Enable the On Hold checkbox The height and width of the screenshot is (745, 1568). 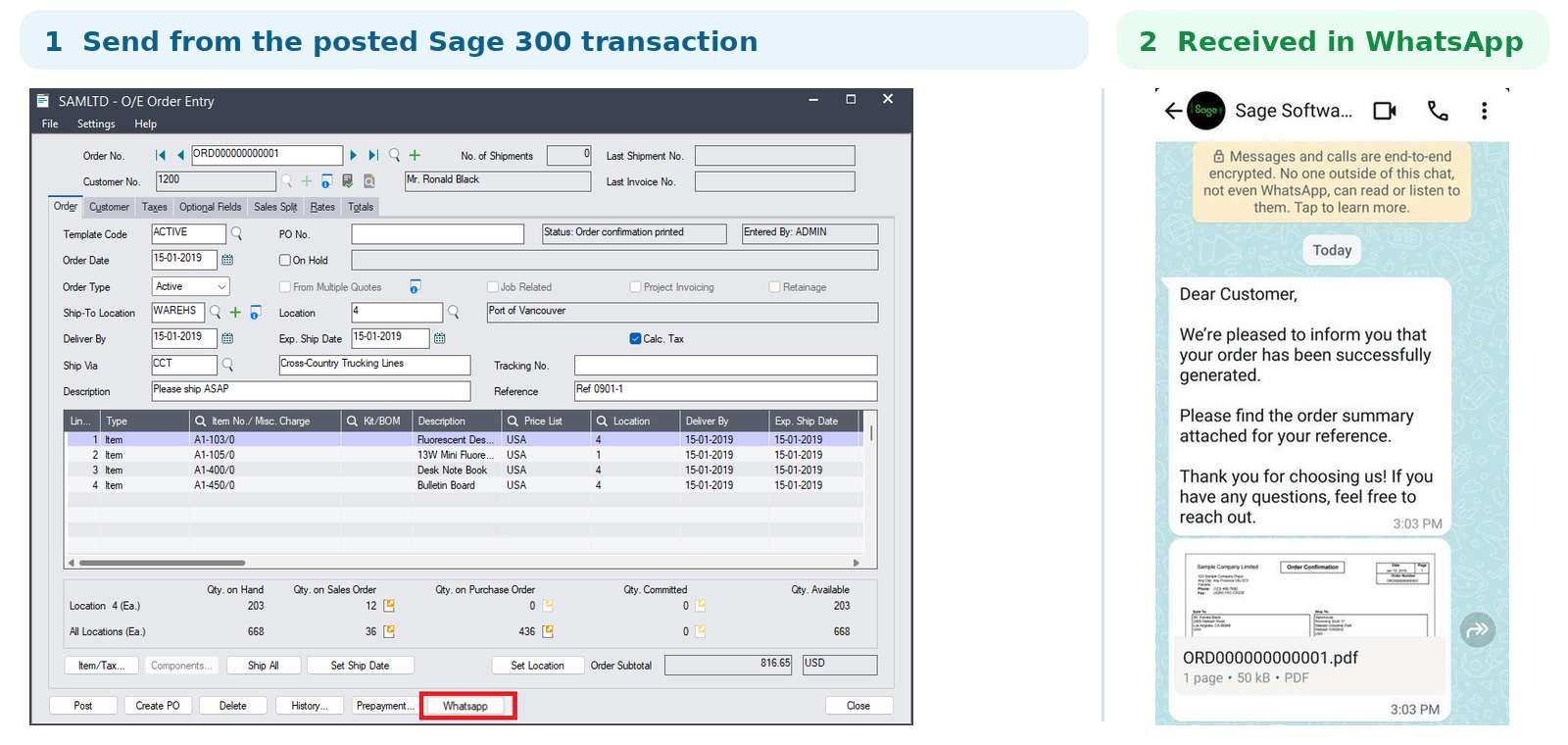pos(285,260)
